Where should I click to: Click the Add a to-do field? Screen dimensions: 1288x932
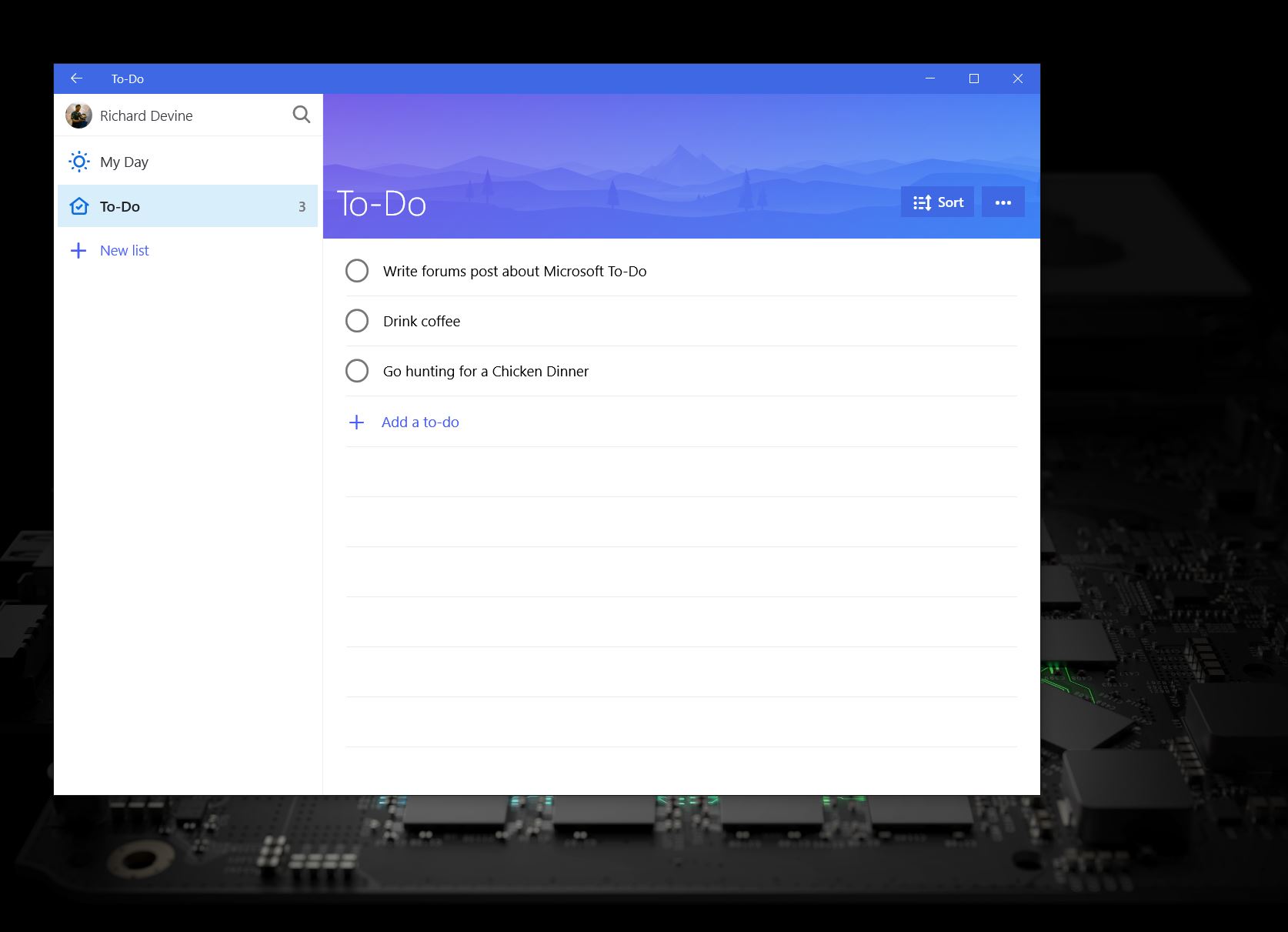coord(682,422)
